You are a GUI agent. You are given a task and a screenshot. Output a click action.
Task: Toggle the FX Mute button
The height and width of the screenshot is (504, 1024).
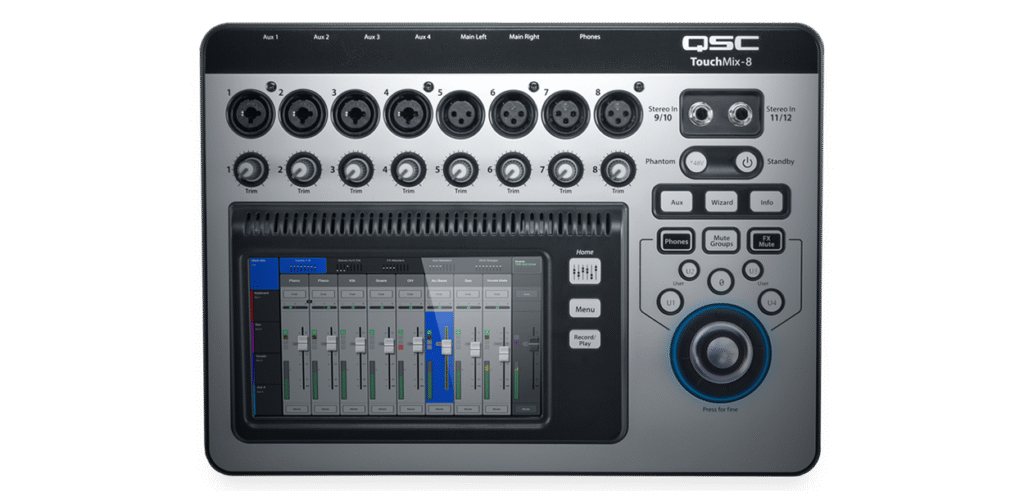[768, 241]
